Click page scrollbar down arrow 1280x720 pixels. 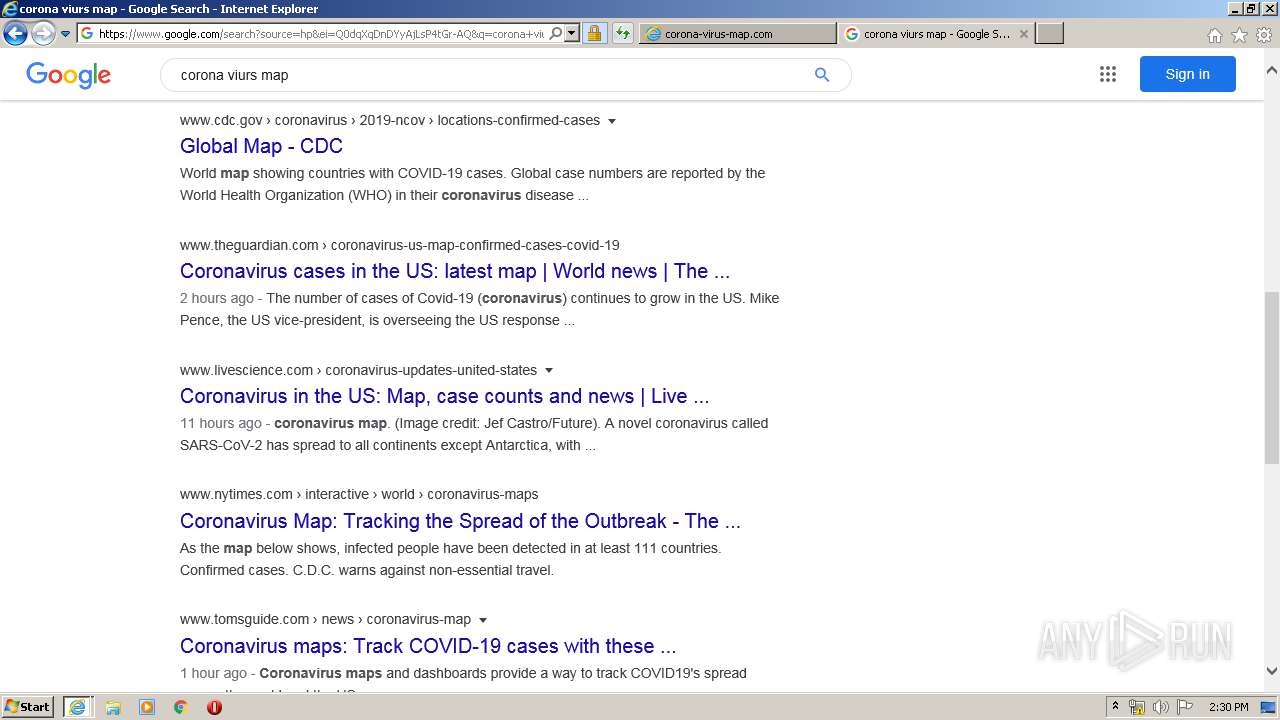1272,671
